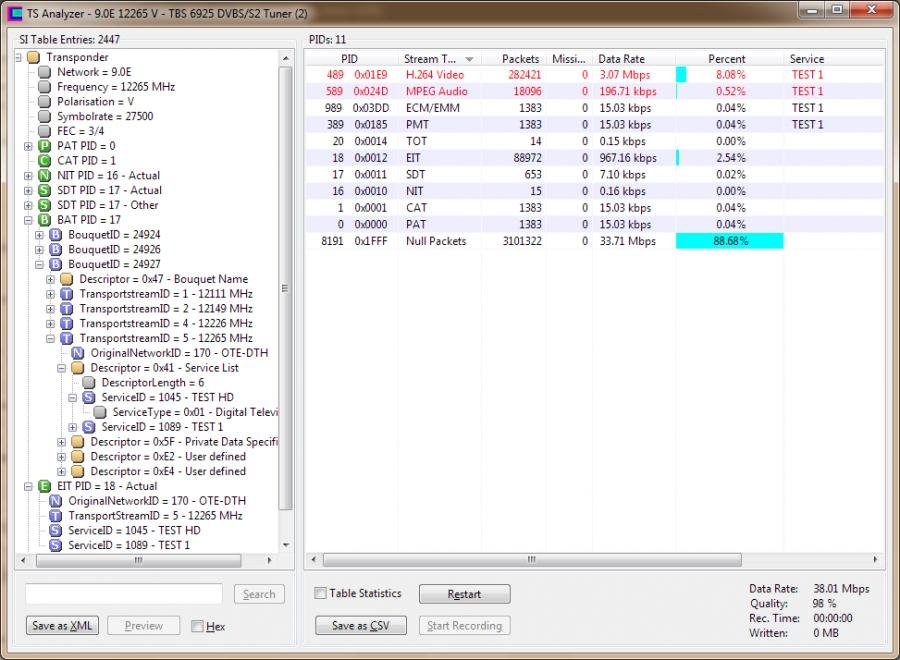Click the B icon for BouquetID 24926

56,250
